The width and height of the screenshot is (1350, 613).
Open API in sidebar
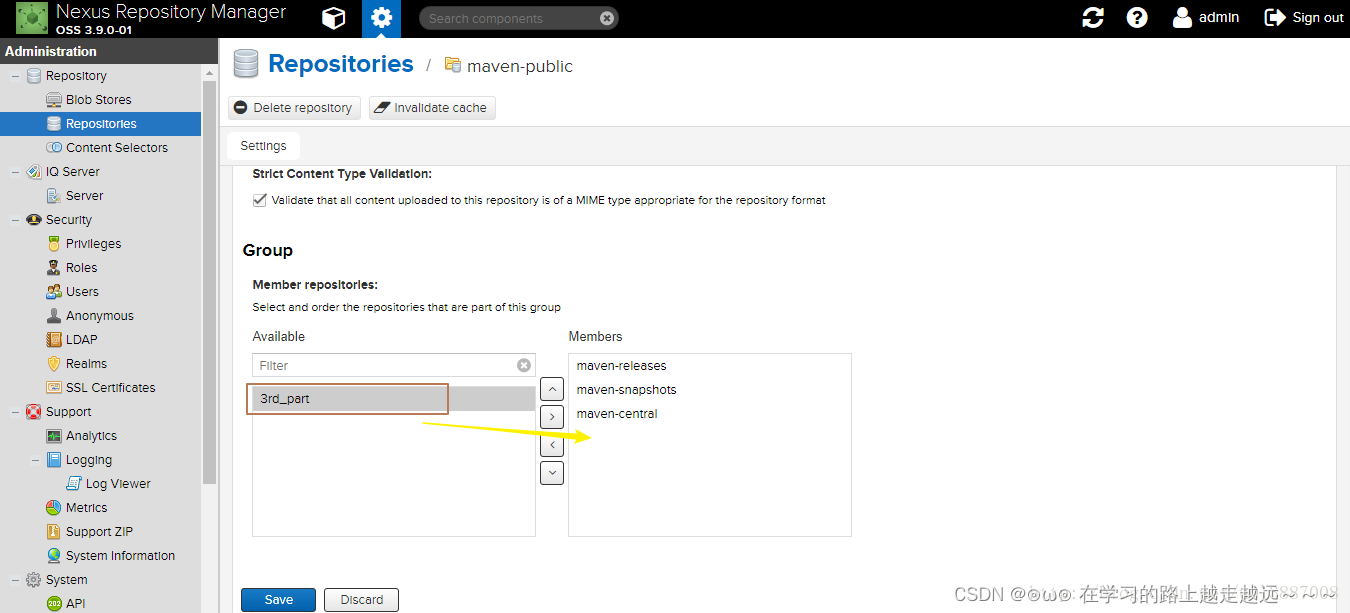[75, 603]
